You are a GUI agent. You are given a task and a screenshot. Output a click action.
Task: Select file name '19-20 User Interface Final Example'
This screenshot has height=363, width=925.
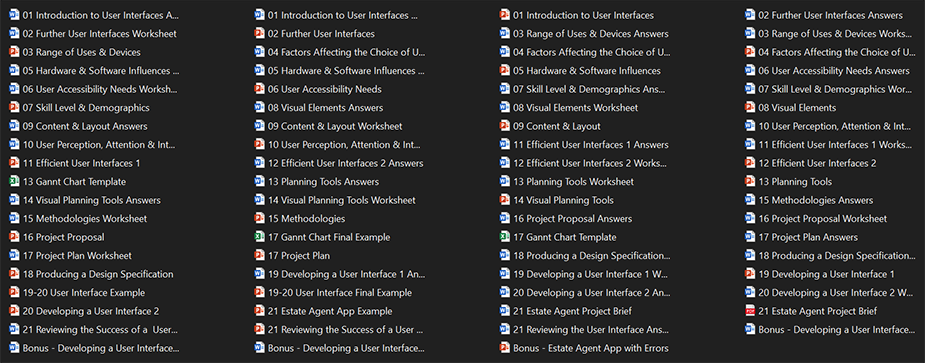click(340, 293)
